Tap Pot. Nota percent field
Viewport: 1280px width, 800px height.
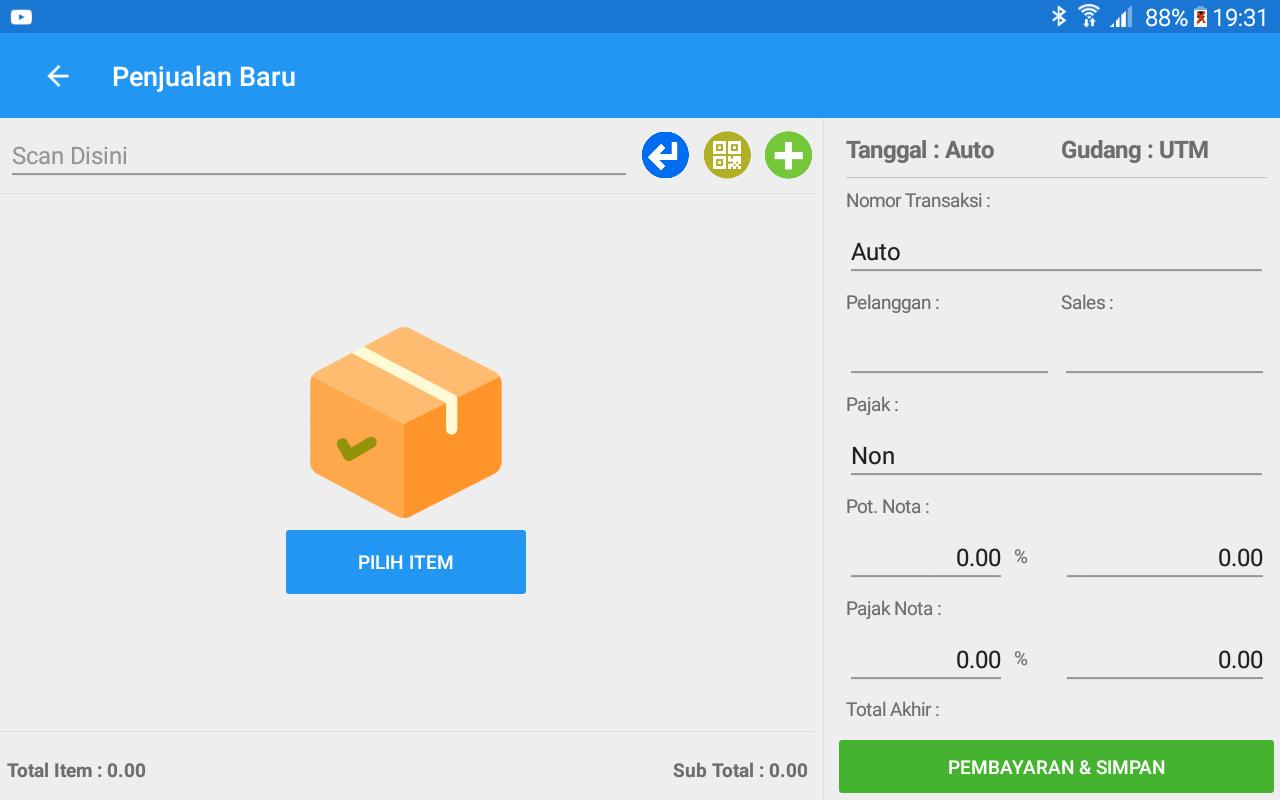(926, 558)
